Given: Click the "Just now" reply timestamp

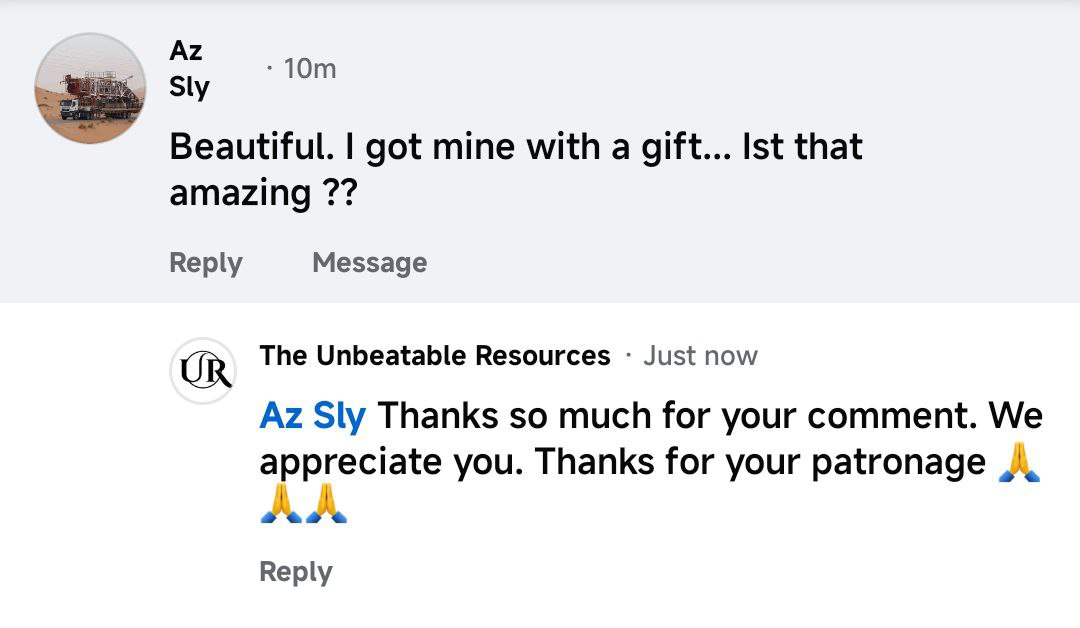Looking at the screenshot, I should click(700, 356).
